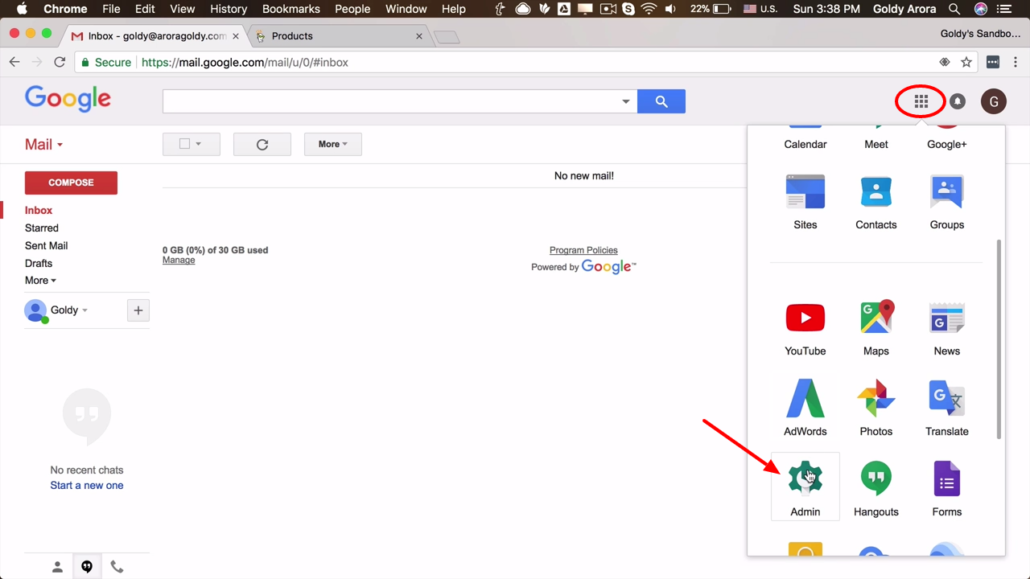Expand the More labels list in sidebar
The width and height of the screenshot is (1030, 579).
40,280
